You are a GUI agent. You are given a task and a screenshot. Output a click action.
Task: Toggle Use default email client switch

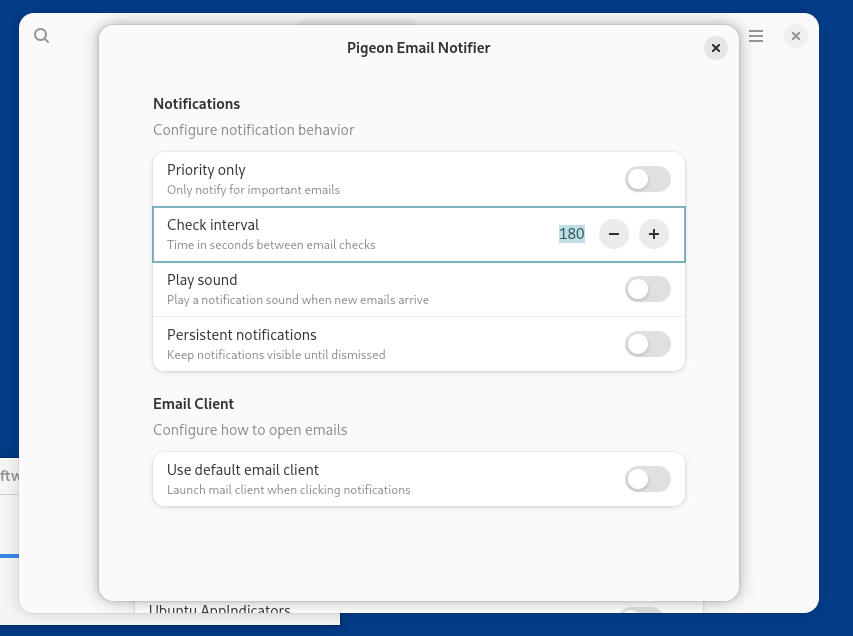pos(647,479)
